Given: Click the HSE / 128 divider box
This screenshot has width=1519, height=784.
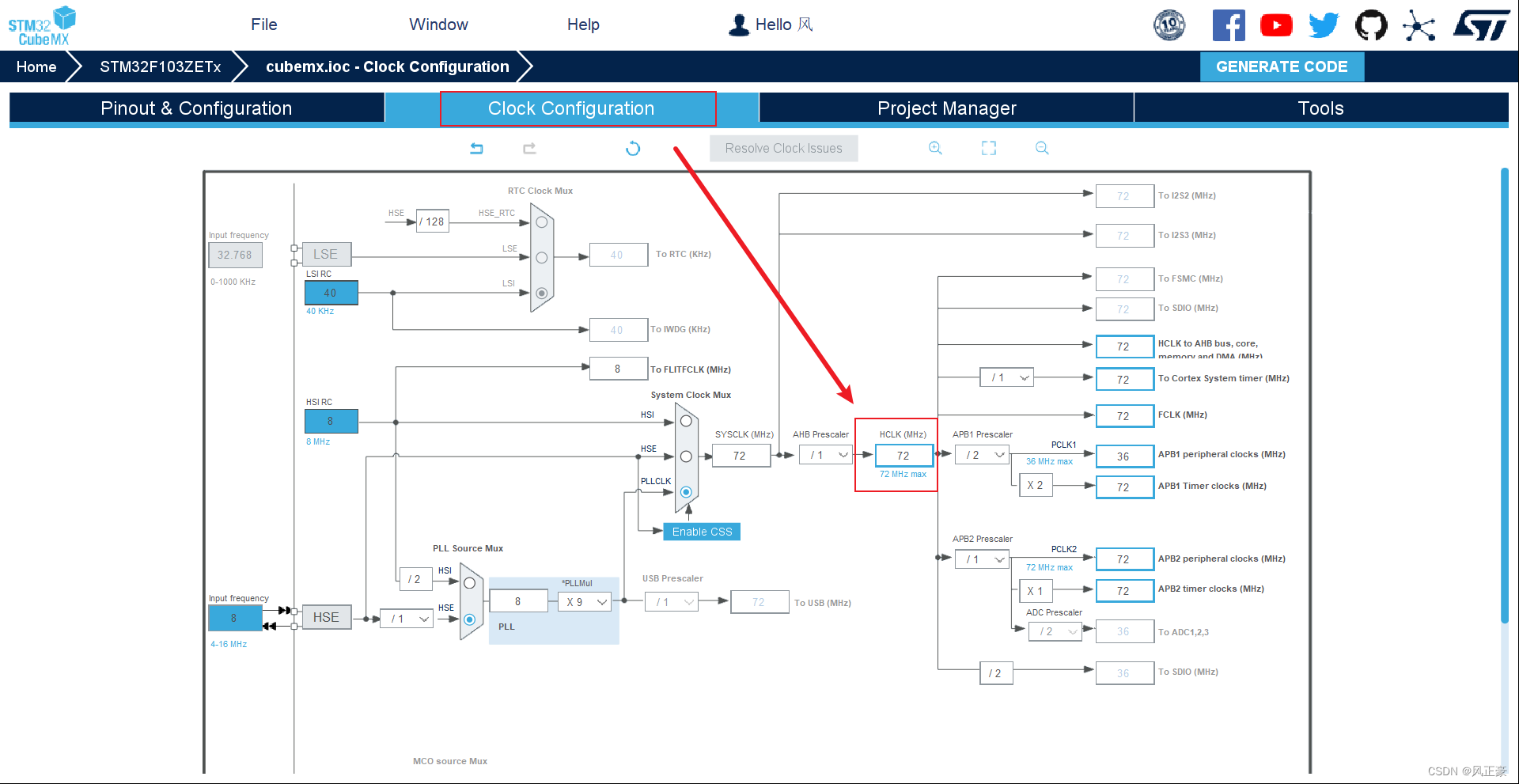Looking at the screenshot, I should point(432,222).
